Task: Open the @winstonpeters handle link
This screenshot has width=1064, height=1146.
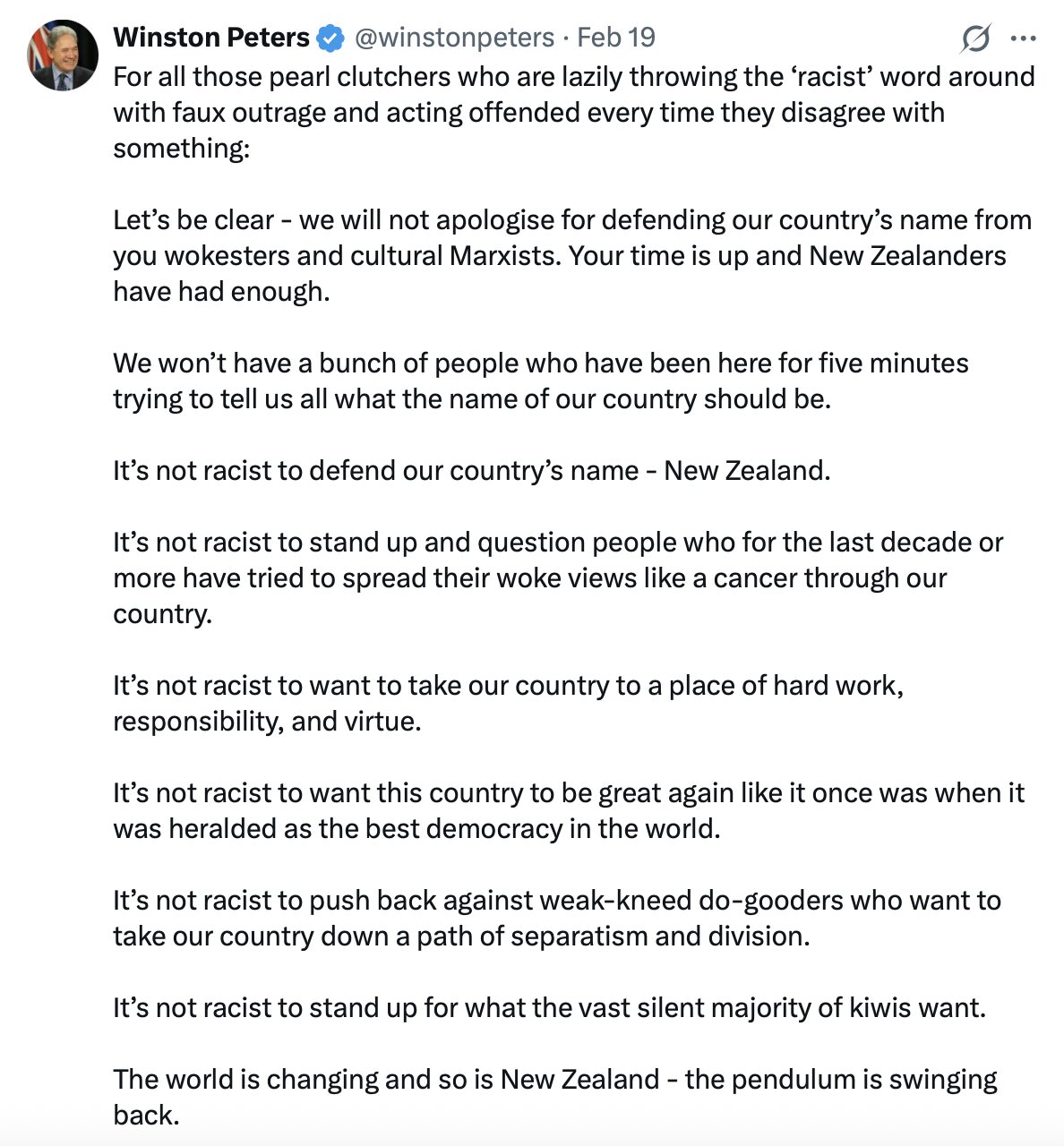Action: pos(455,38)
